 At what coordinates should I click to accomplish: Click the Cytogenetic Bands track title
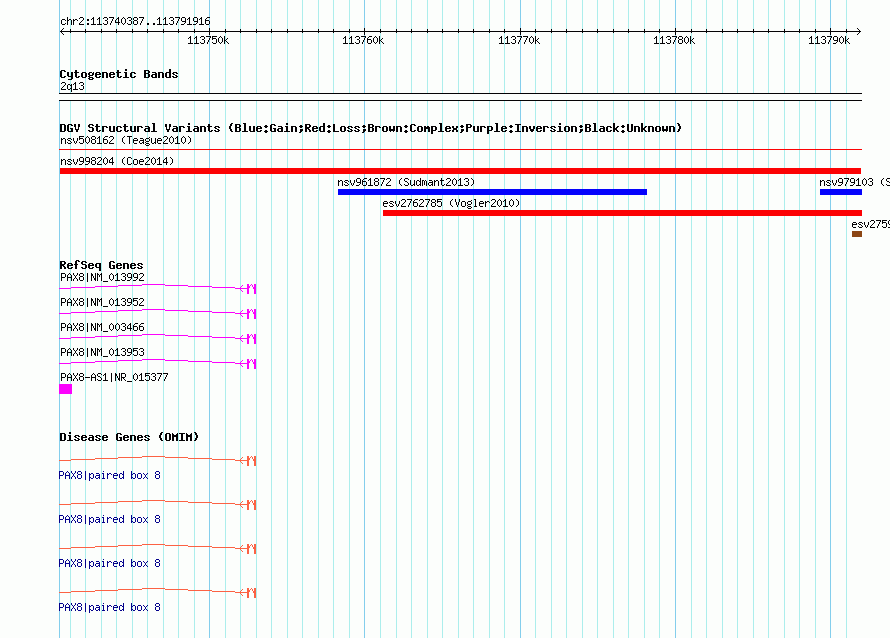tap(119, 74)
